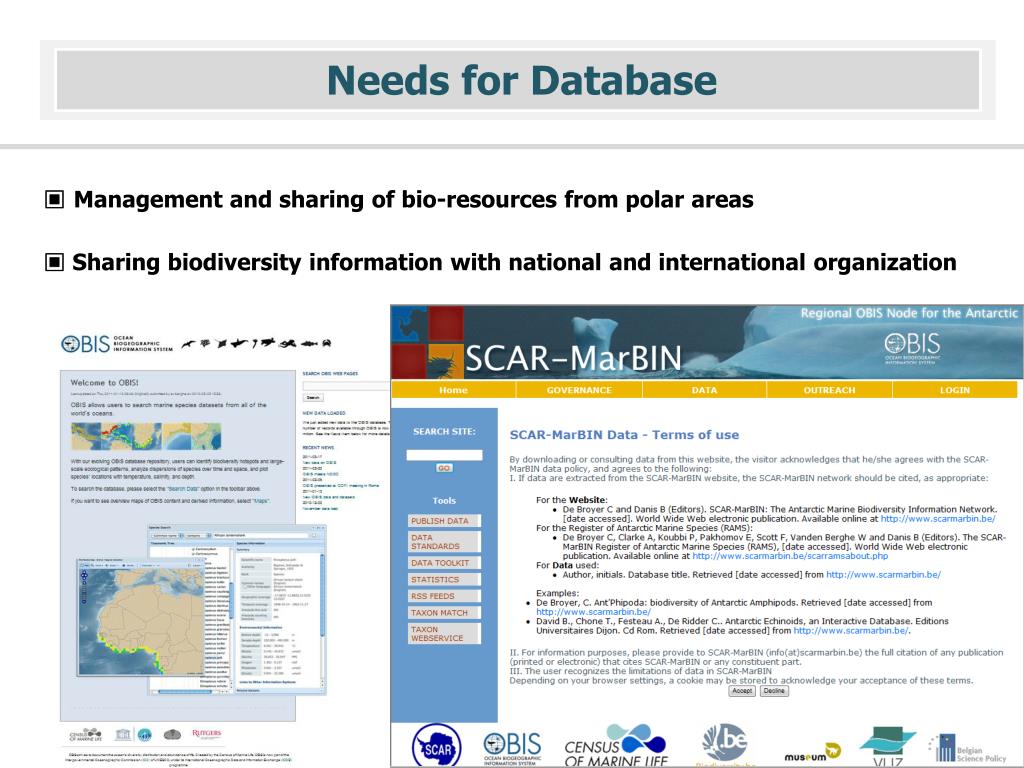Open DATA STANDARDS in Tools
This screenshot has height=768, width=1024.
[444, 541]
